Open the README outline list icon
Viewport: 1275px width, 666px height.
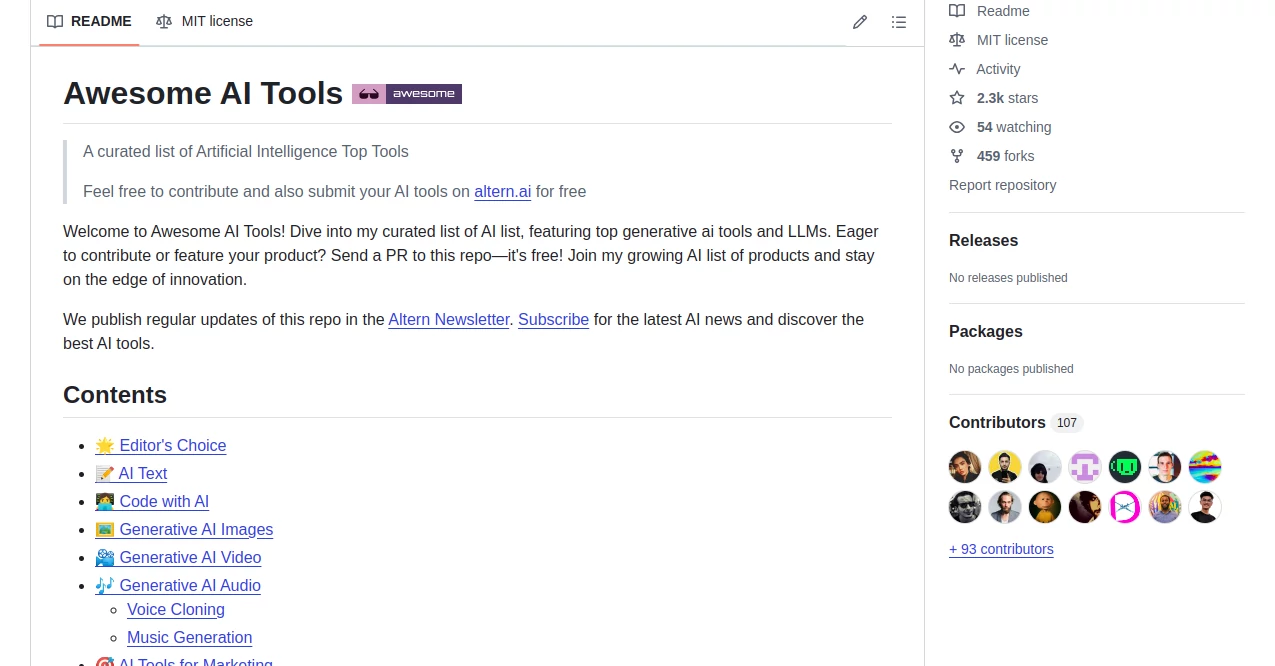[x=899, y=22]
